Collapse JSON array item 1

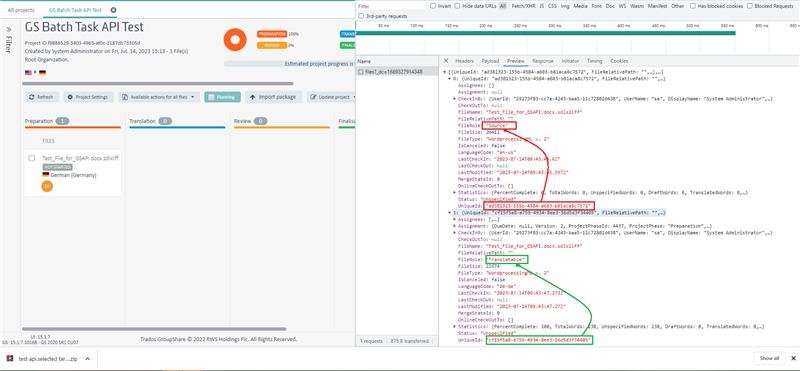(x=448, y=212)
